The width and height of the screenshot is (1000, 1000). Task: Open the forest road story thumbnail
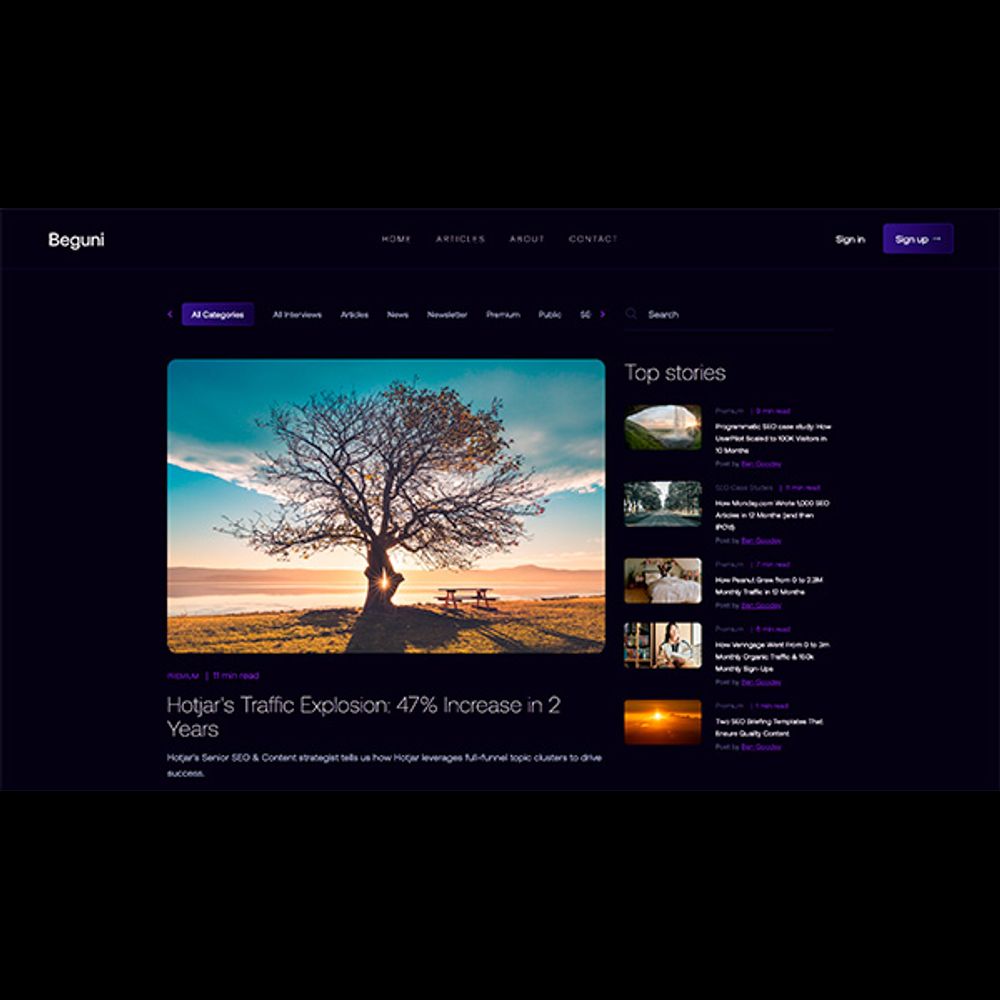[x=662, y=504]
